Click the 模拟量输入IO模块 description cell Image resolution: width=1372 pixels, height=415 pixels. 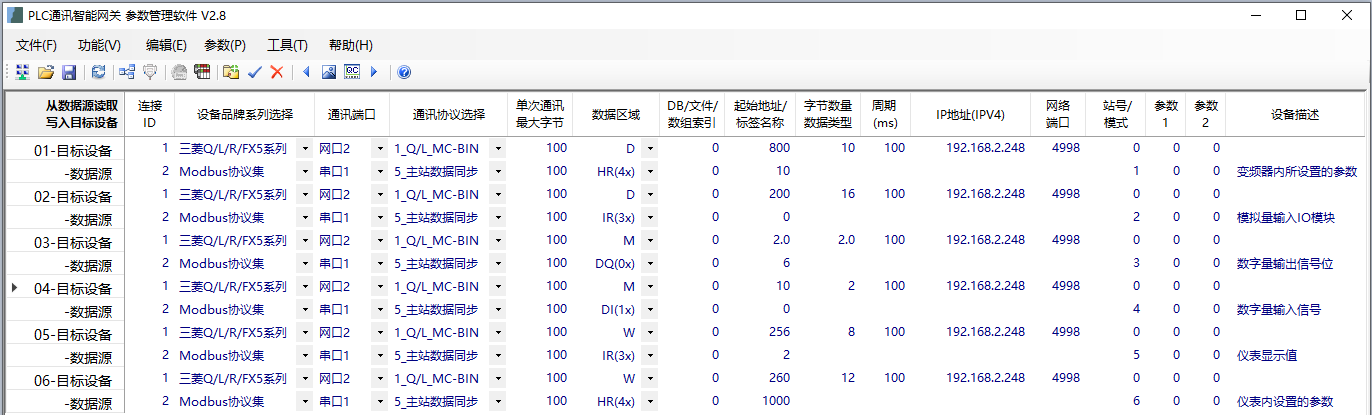(x=1296, y=217)
